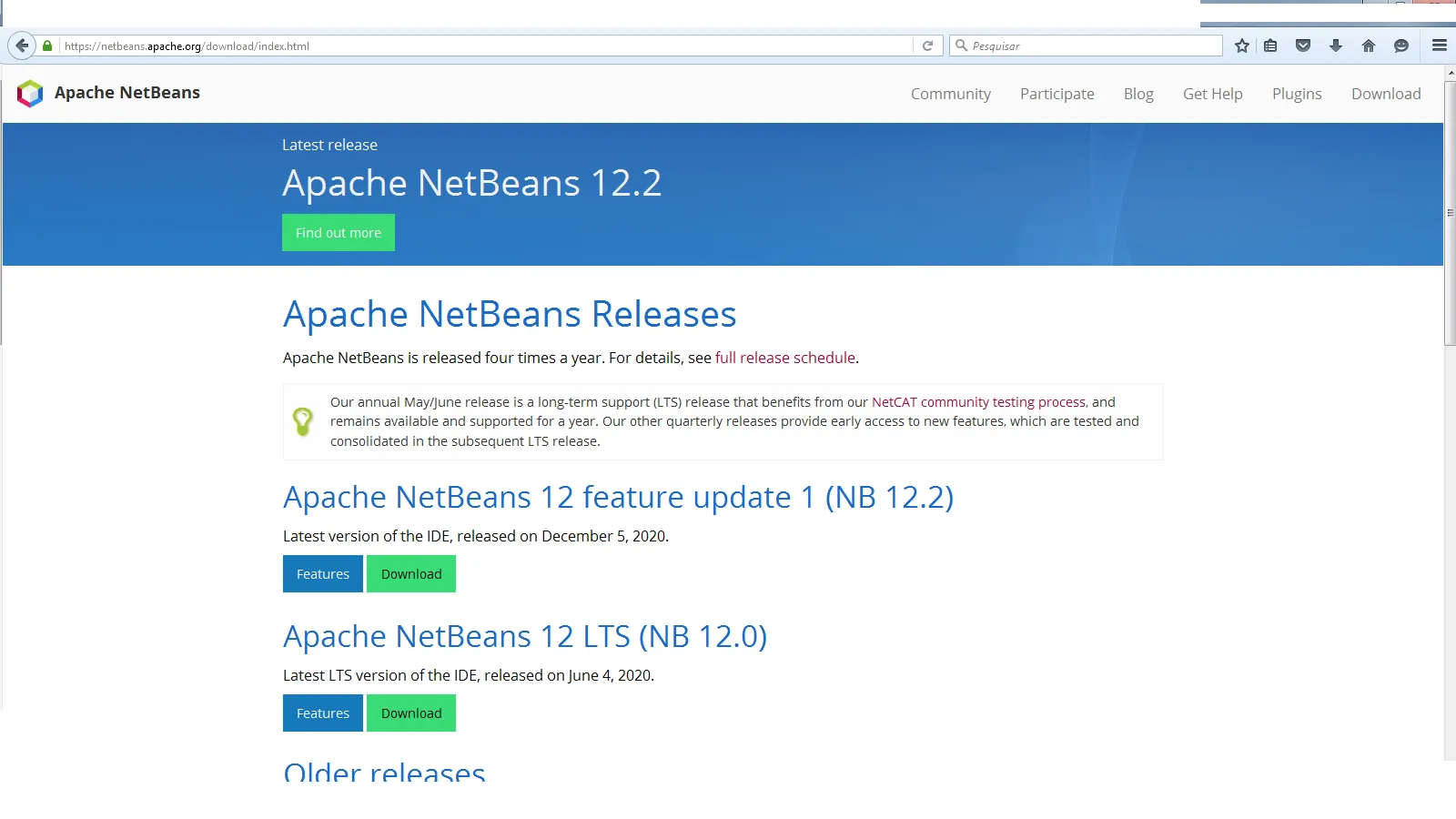Click the Latest release banner label
The width and height of the screenshot is (1456, 819).
coord(329,145)
